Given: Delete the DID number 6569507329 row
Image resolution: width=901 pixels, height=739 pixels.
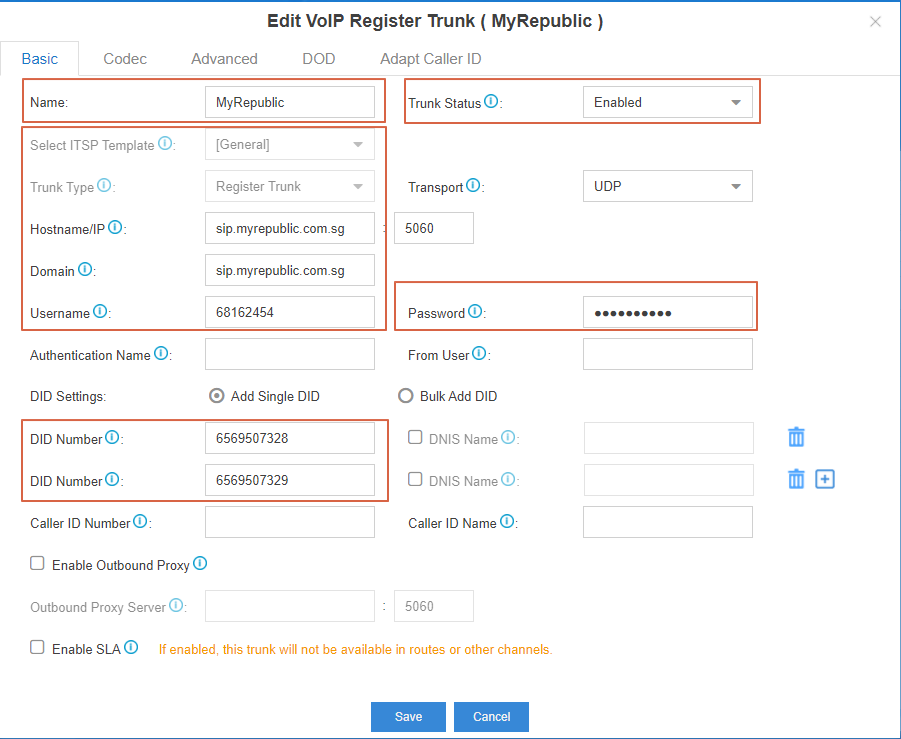Looking at the screenshot, I should [795, 478].
